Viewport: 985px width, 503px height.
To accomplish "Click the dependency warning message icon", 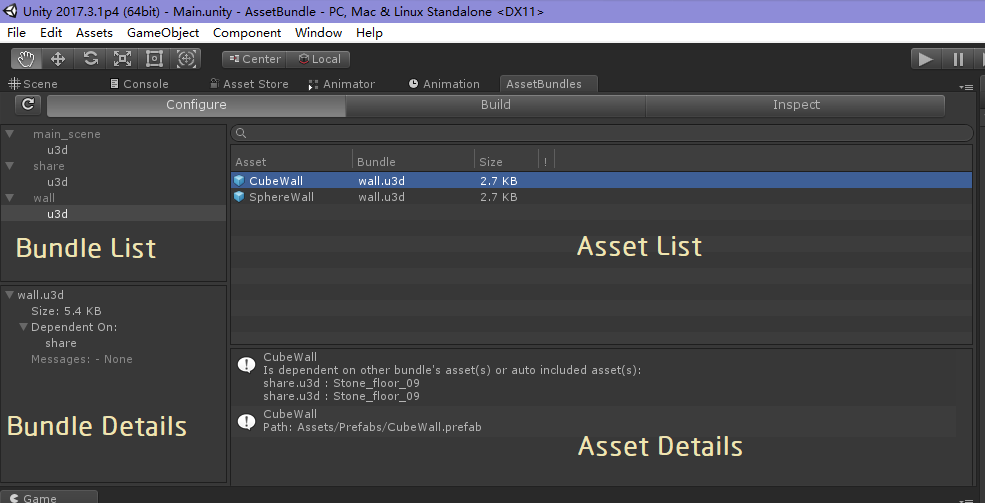I will tap(246, 365).
